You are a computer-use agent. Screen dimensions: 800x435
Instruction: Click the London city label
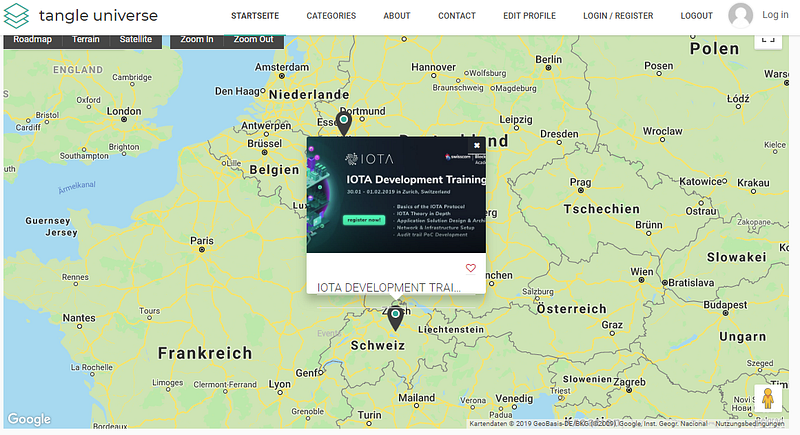click(124, 111)
